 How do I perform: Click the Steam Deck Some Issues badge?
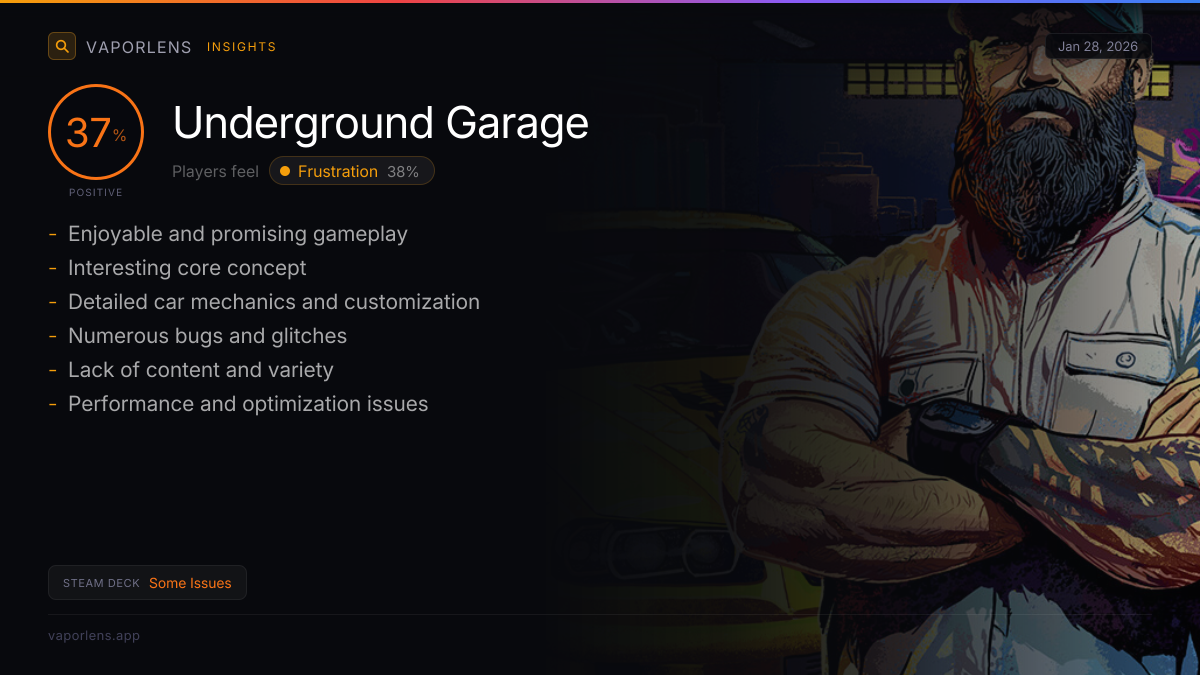tap(147, 583)
